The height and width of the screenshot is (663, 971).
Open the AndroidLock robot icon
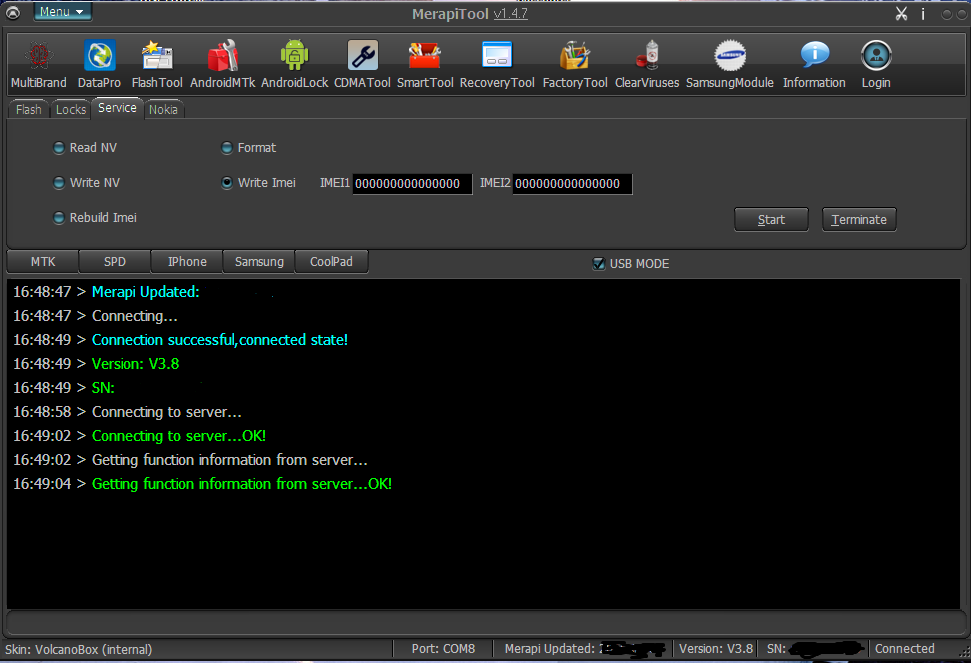point(294,56)
